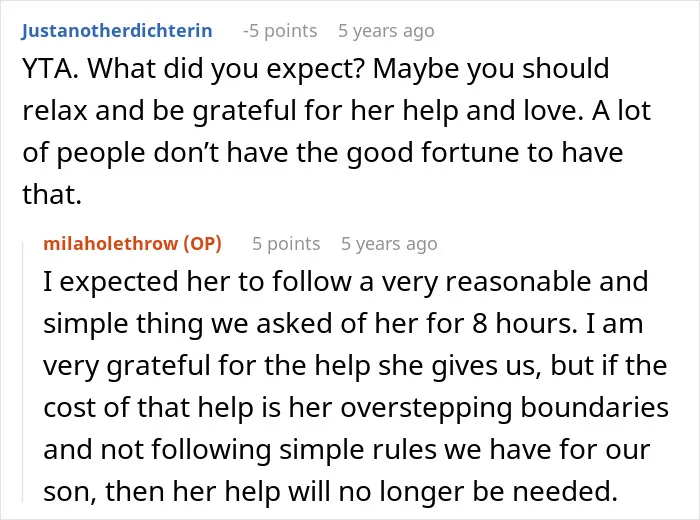The height and width of the screenshot is (520, 700).
Task: Click the words 'overstepping boundaries'
Action: 504,408
